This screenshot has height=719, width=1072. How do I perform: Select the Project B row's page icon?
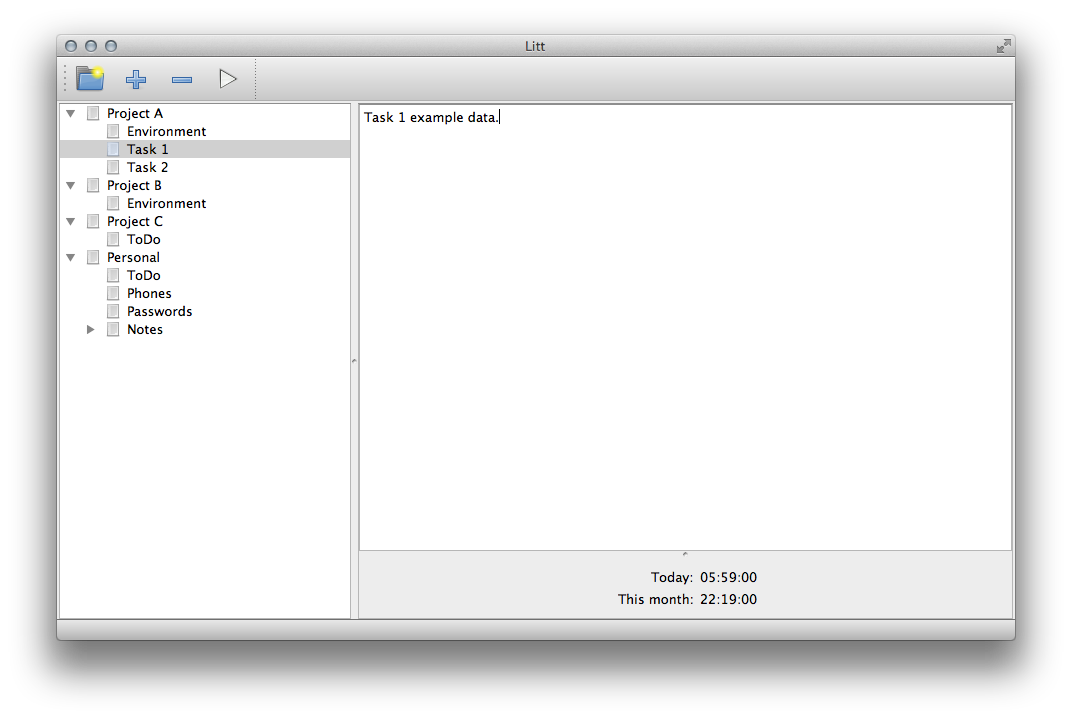pyautogui.click(x=93, y=185)
